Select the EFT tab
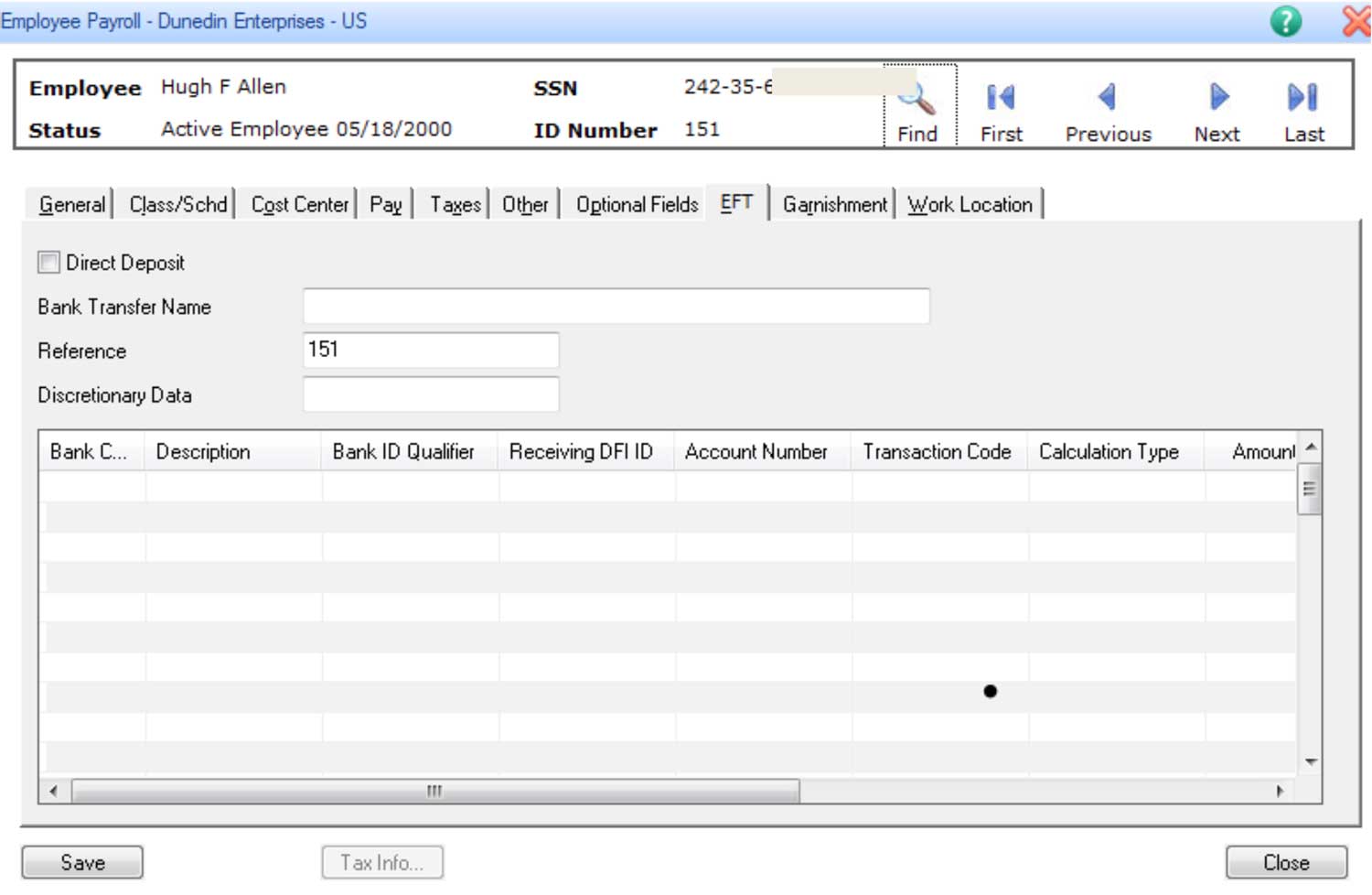This screenshot has height=895, width=1372. pos(736,202)
